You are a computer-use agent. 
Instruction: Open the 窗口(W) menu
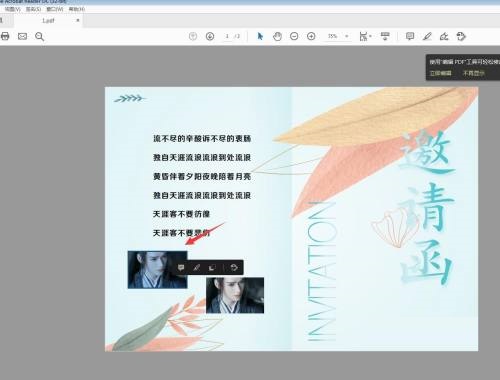(x=55, y=9)
